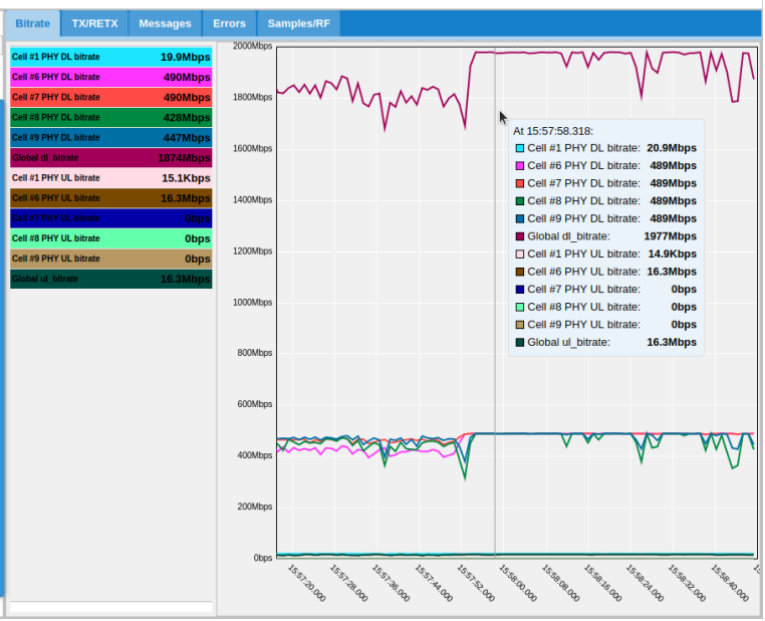765x621 pixels.
Task: Open the TX/RETX tab
Action: 95,23
